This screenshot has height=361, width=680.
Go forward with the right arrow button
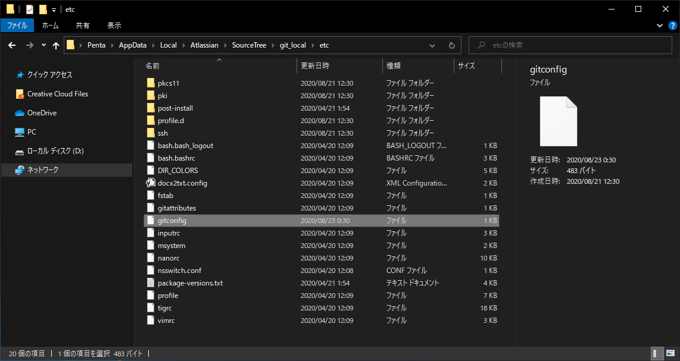point(29,45)
